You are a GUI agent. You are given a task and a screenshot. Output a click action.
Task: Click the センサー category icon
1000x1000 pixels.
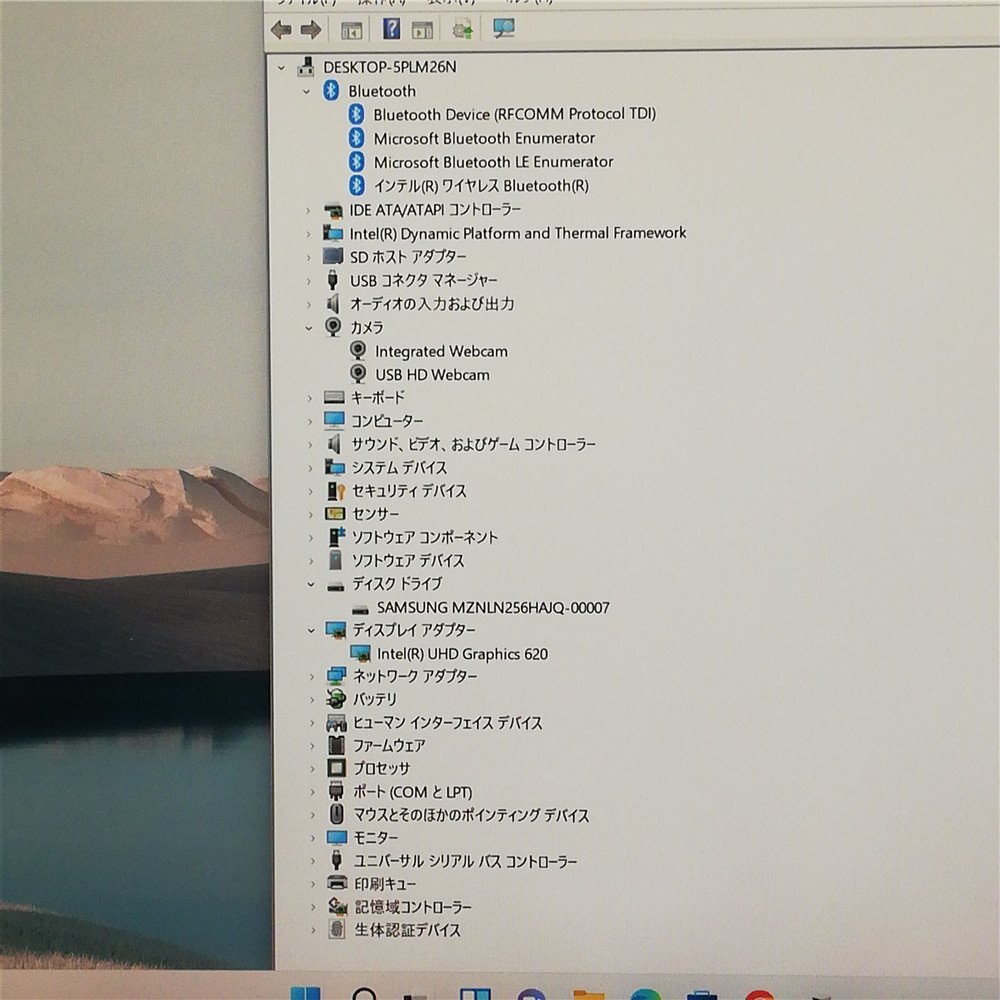pyautogui.click(x=335, y=513)
